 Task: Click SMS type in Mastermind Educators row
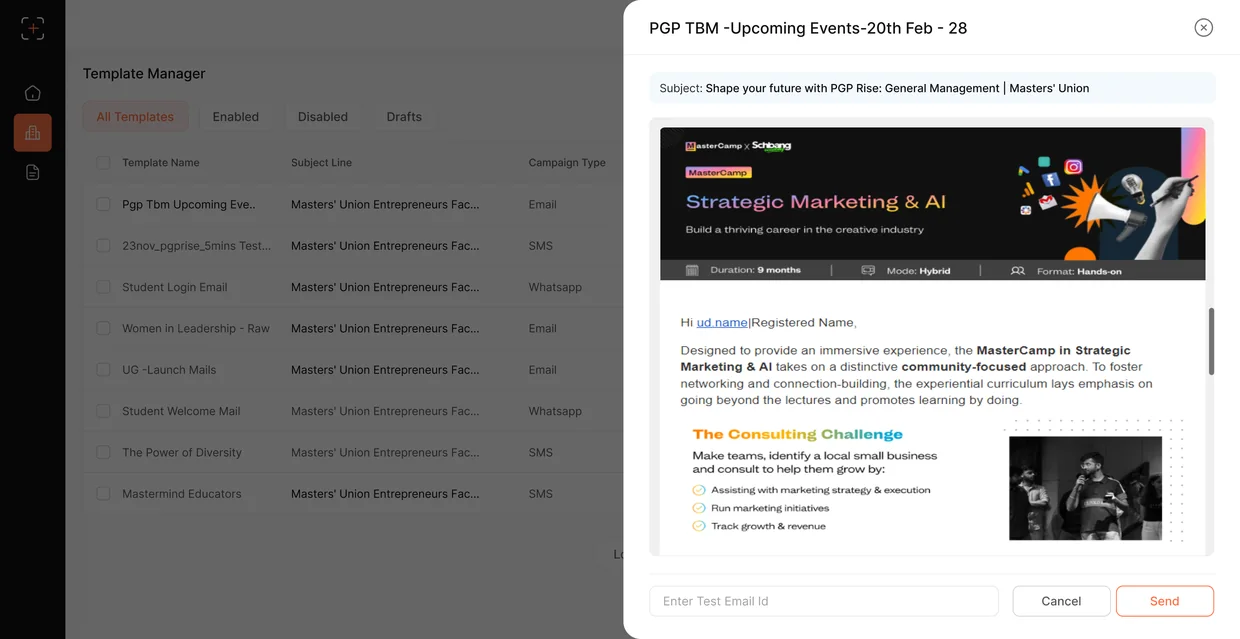point(541,494)
